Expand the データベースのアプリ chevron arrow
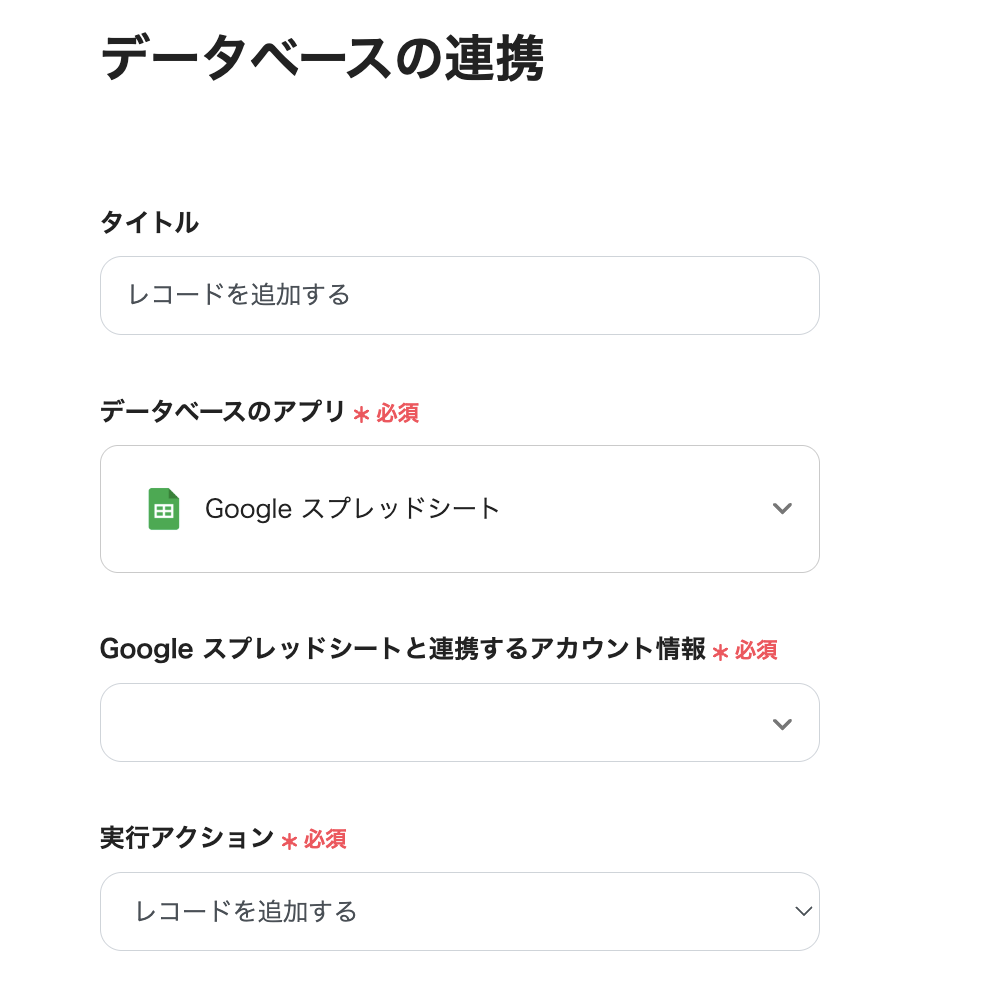This screenshot has width=990, height=988. 782,509
